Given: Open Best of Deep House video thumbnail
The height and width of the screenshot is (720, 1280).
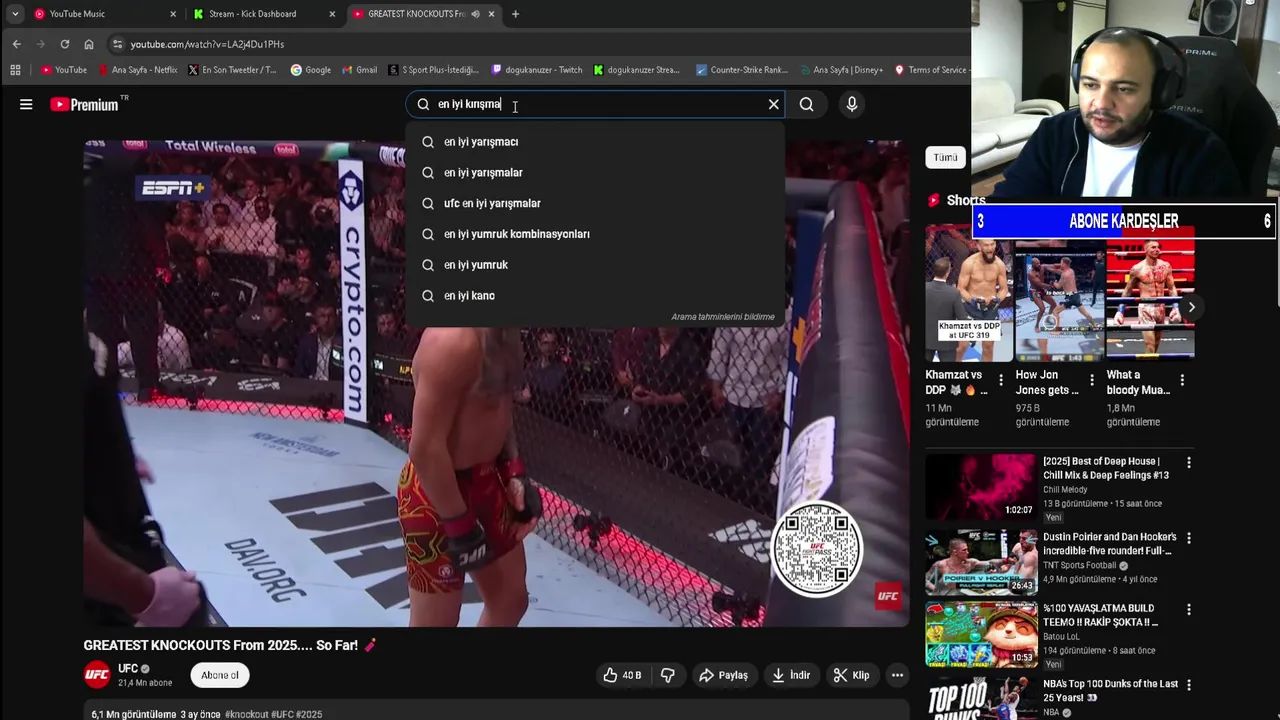Looking at the screenshot, I should [x=981, y=487].
